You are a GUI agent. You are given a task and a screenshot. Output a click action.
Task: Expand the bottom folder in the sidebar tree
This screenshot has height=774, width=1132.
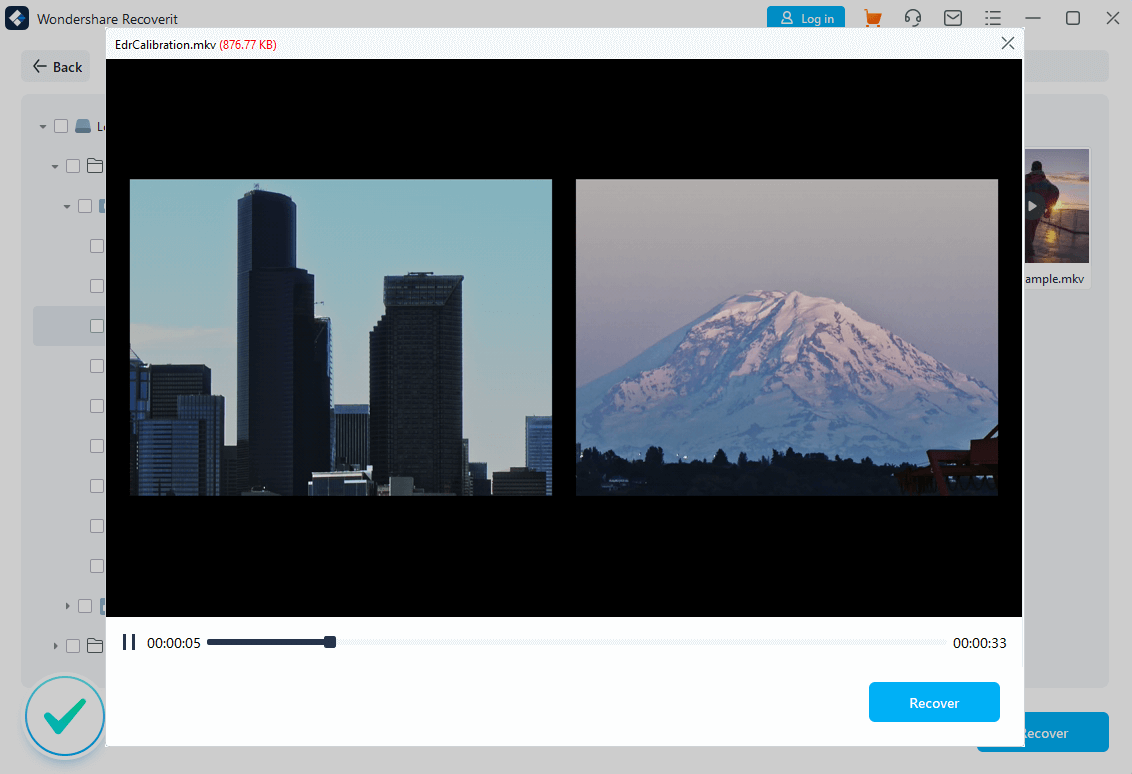(x=54, y=645)
